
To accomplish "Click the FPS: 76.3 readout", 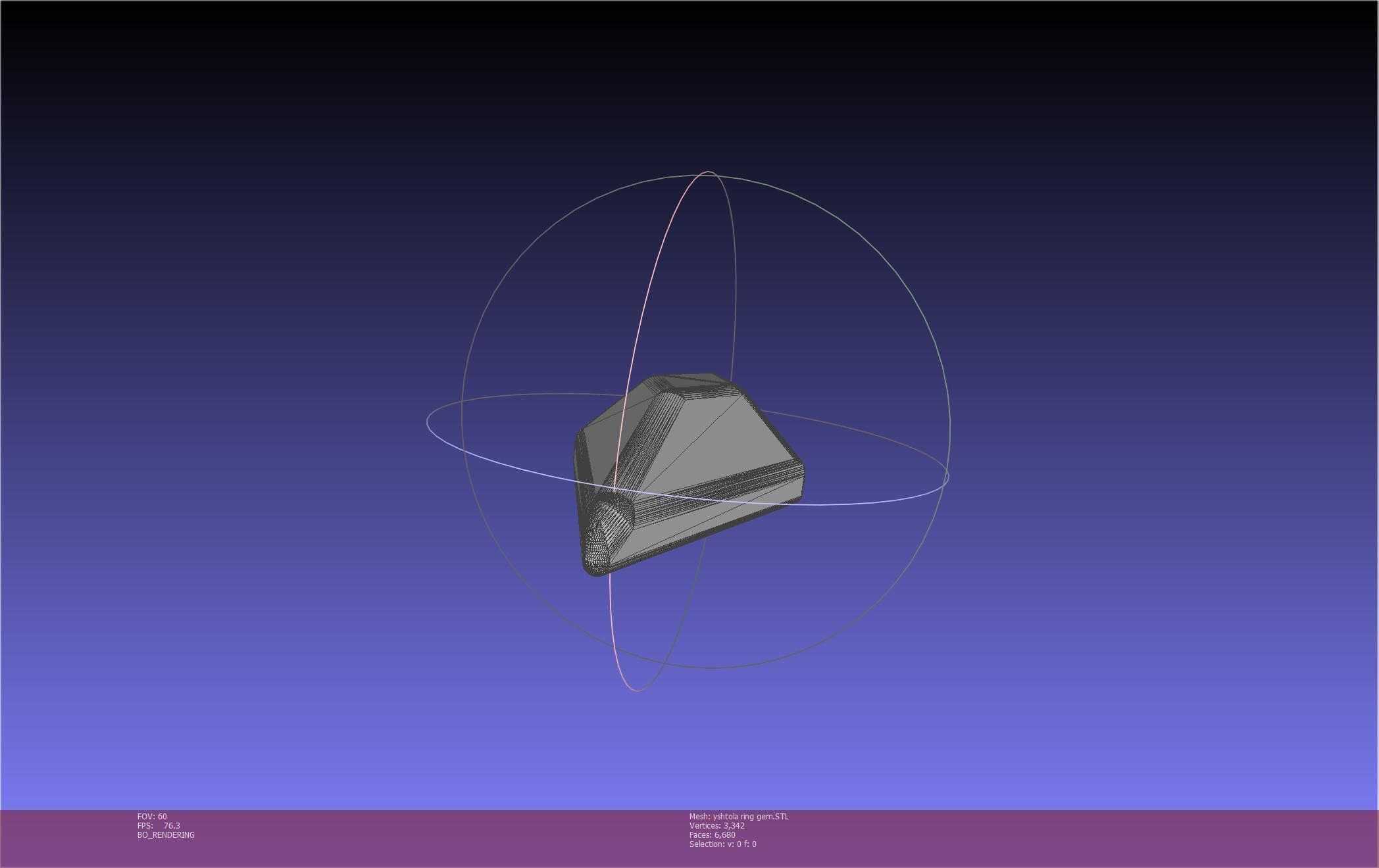I will (x=159, y=825).
